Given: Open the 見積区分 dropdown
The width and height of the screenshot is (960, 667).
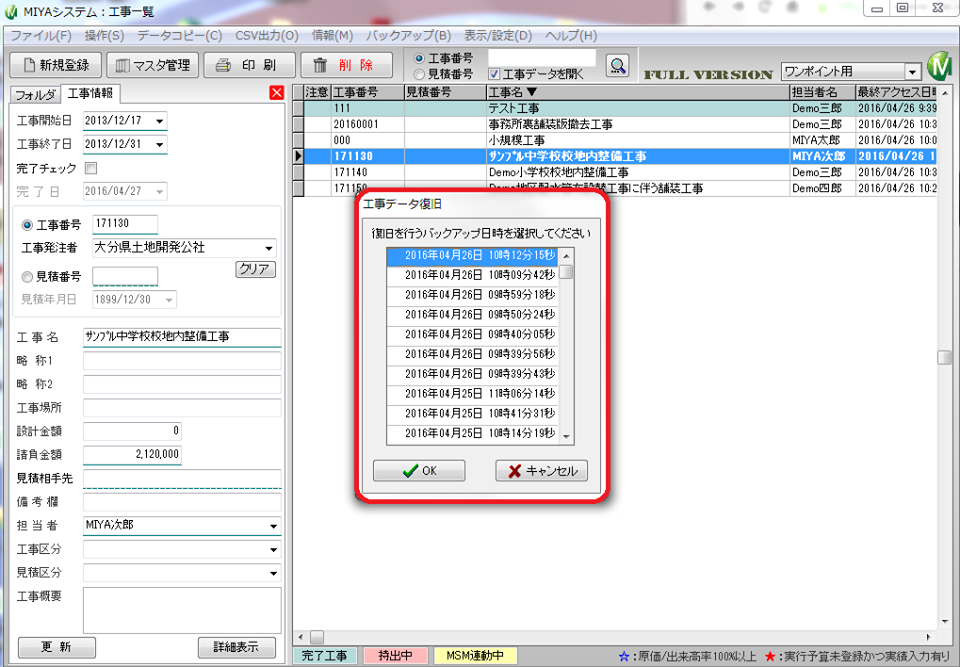Looking at the screenshot, I should click(273, 573).
